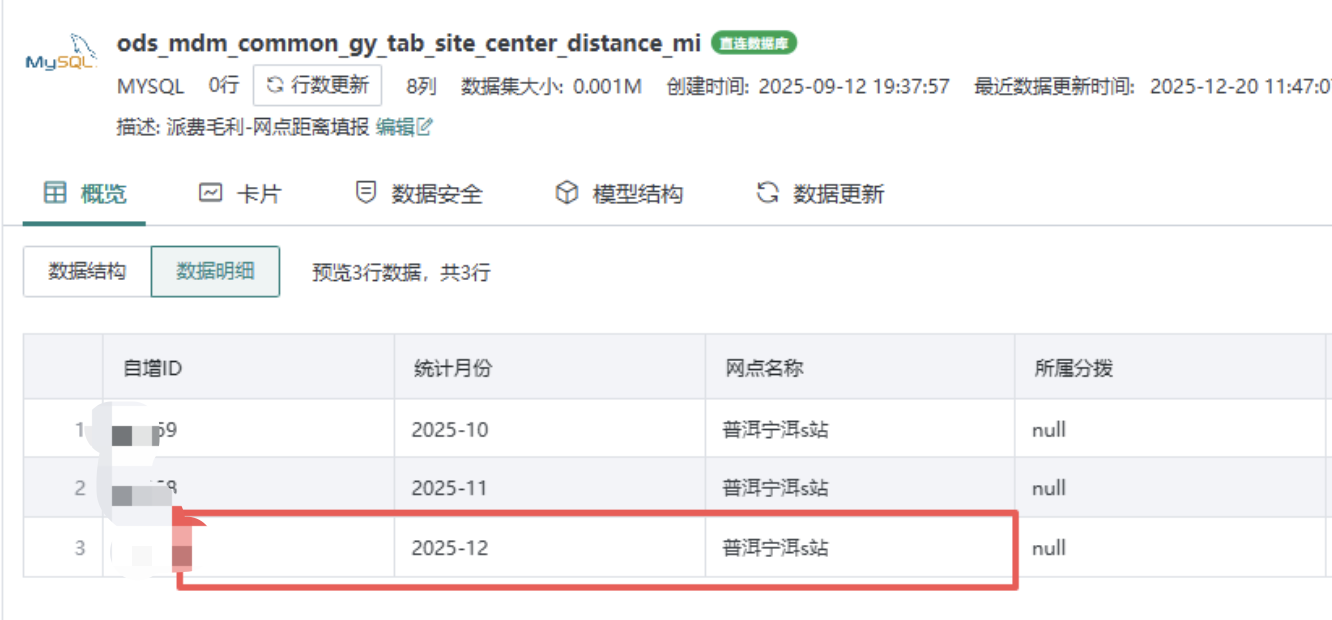Viewport: 1332px width, 620px height.
Task: Click the cube icon next to 模型结构
Action: point(567,194)
